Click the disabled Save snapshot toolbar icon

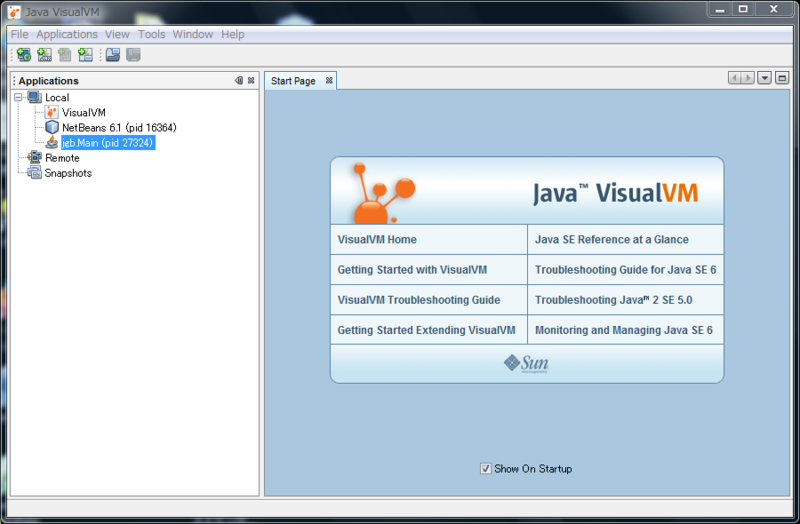click(x=133, y=55)
